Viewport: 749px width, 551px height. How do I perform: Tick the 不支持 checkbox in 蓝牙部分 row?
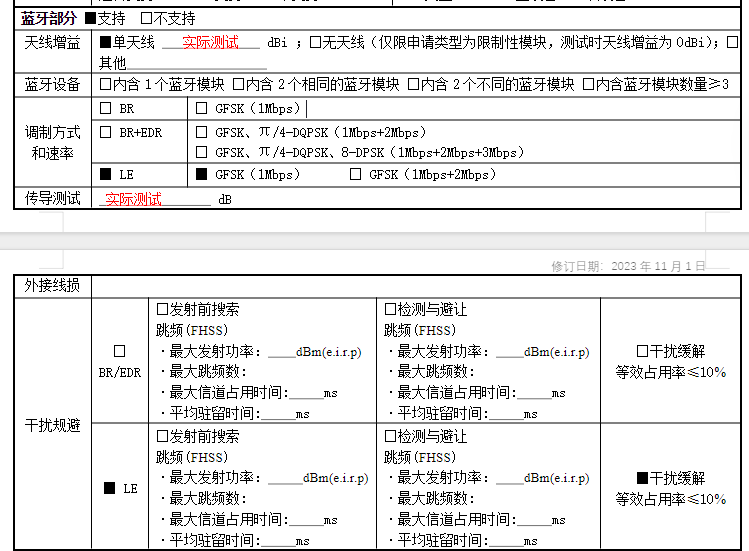point(146,19)
